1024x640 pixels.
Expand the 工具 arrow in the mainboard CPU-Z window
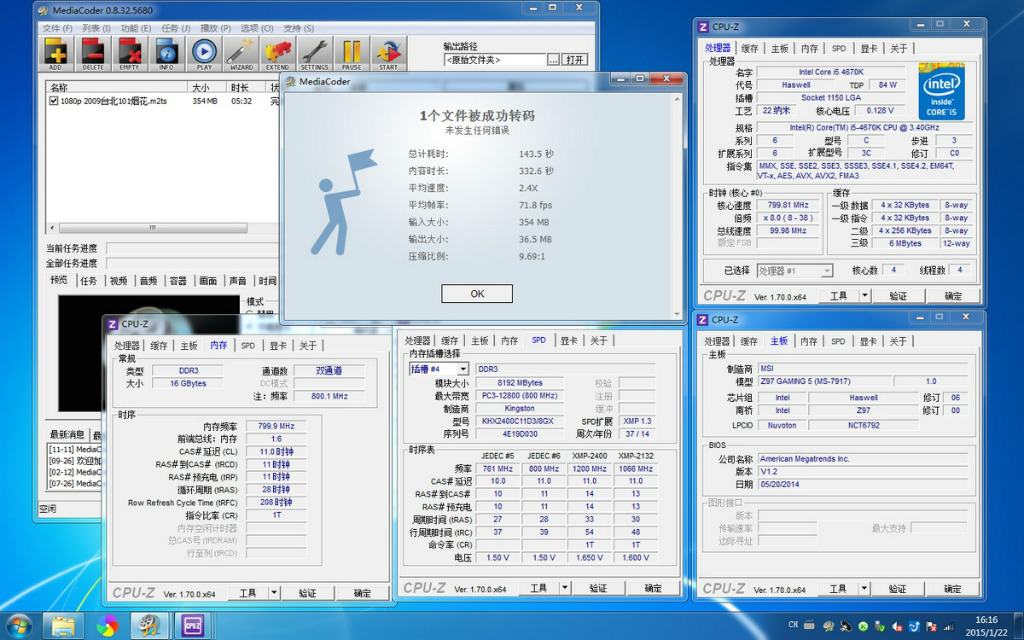pyautogui.click(x=864, y=588)
